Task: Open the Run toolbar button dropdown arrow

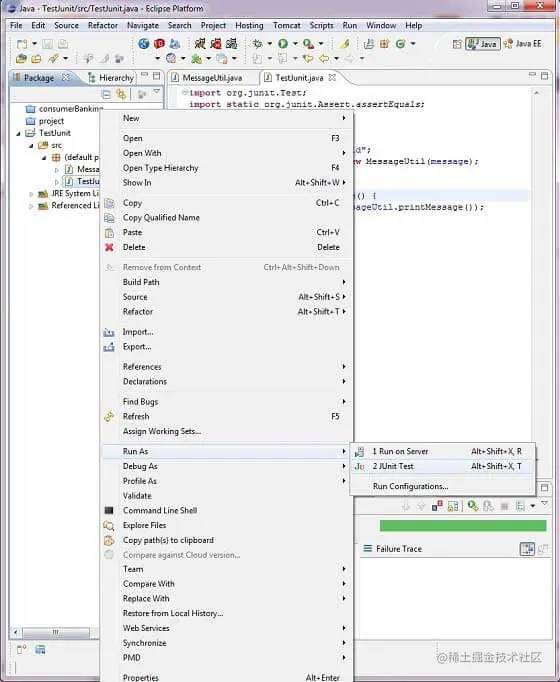Action: tap(295, 43)
